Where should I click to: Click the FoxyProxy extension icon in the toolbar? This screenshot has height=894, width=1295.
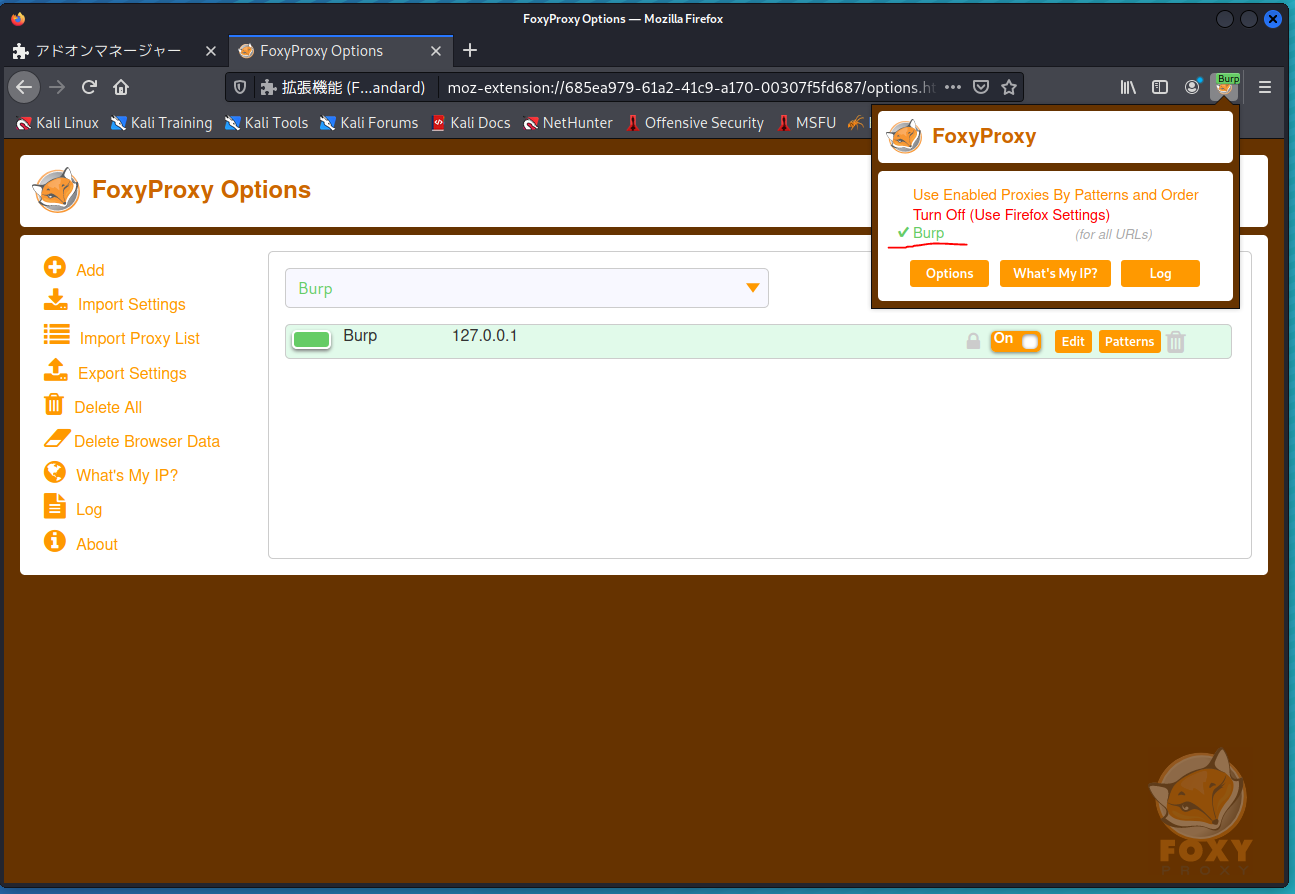coord(1225,87)
